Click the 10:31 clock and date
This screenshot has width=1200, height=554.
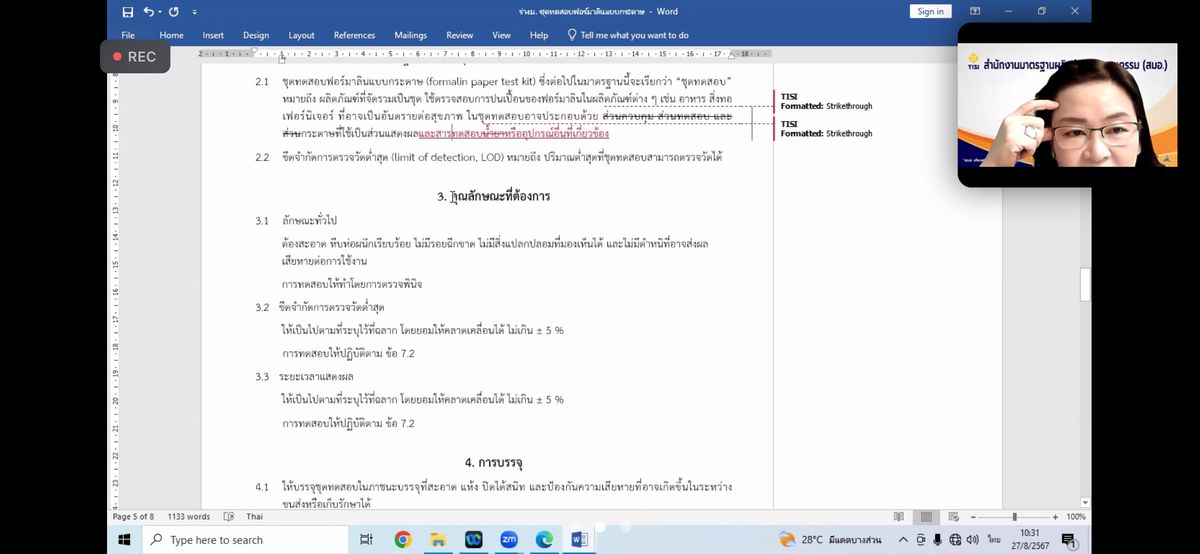[1030, 540]
